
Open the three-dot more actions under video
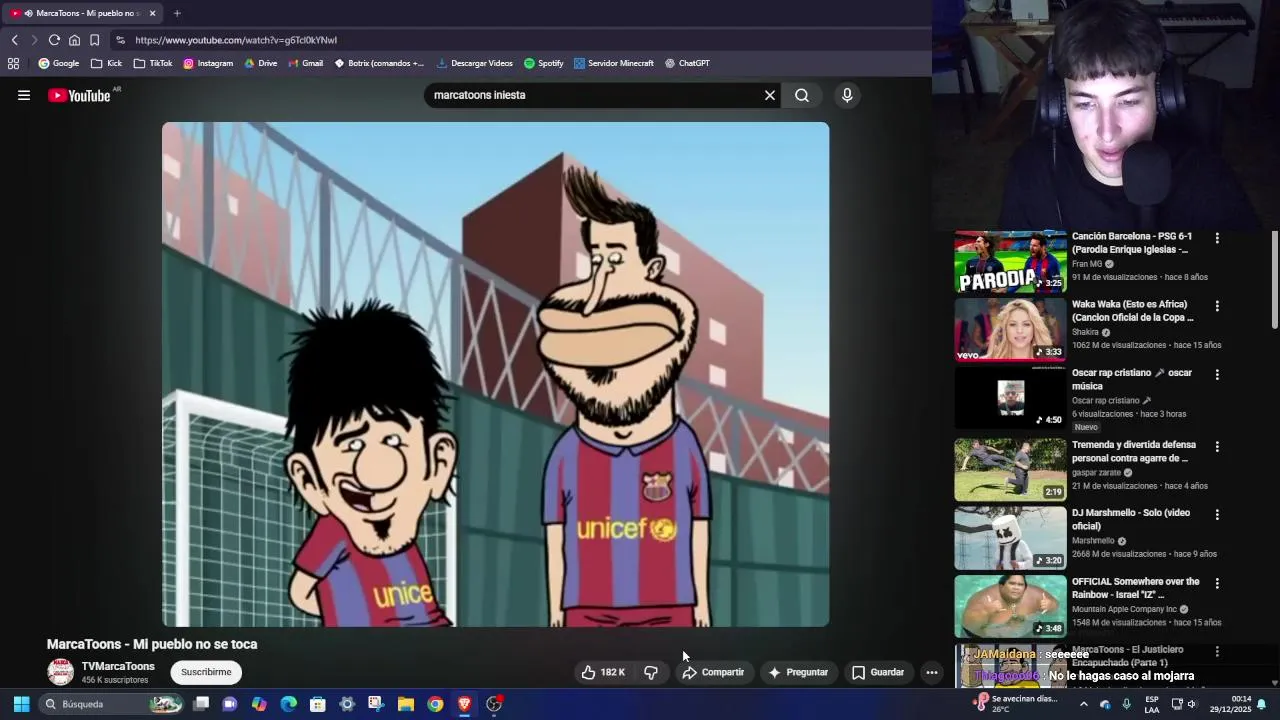coord(932,672)
